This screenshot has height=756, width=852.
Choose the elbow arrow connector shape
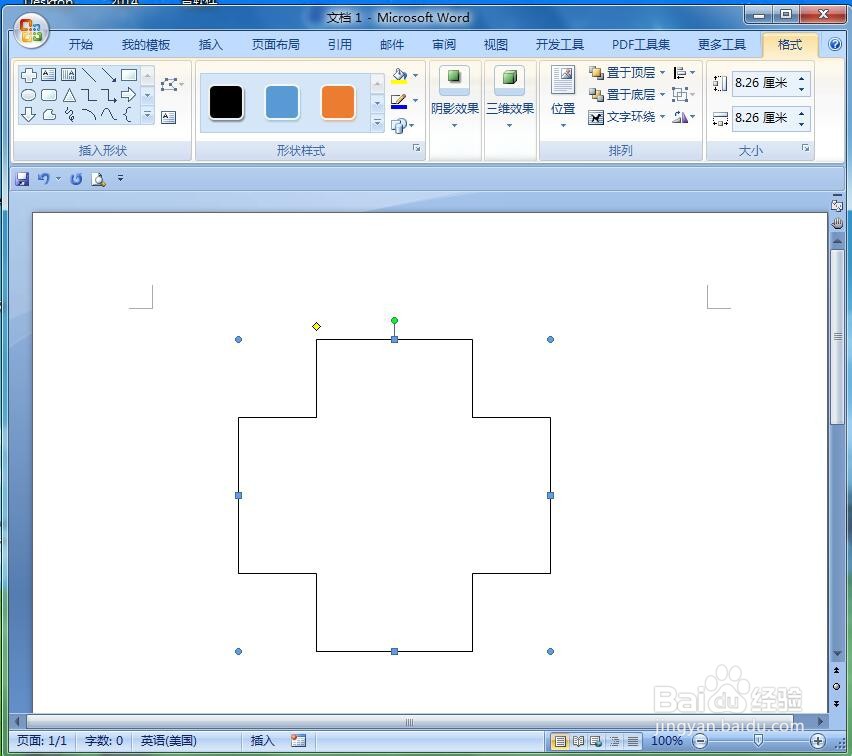click(109, 96)
